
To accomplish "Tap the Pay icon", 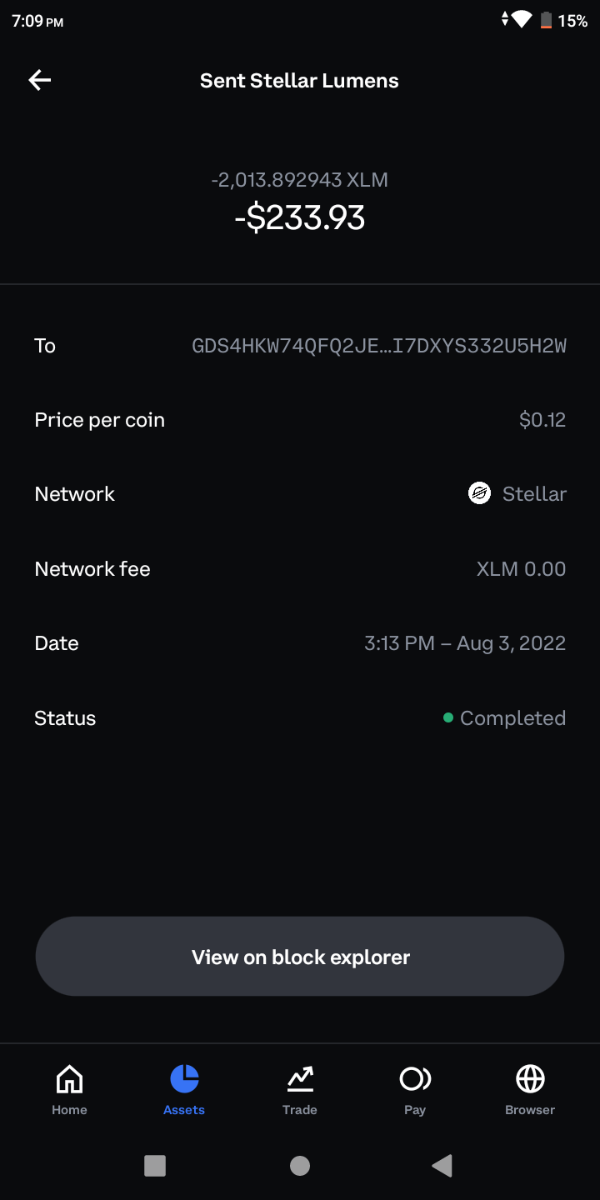I will [415, 1079].
